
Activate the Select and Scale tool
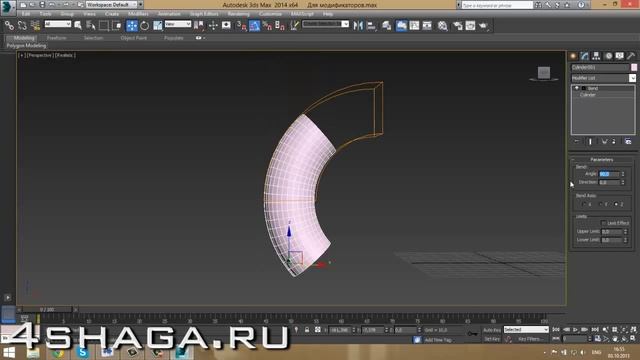coord(158,26)
